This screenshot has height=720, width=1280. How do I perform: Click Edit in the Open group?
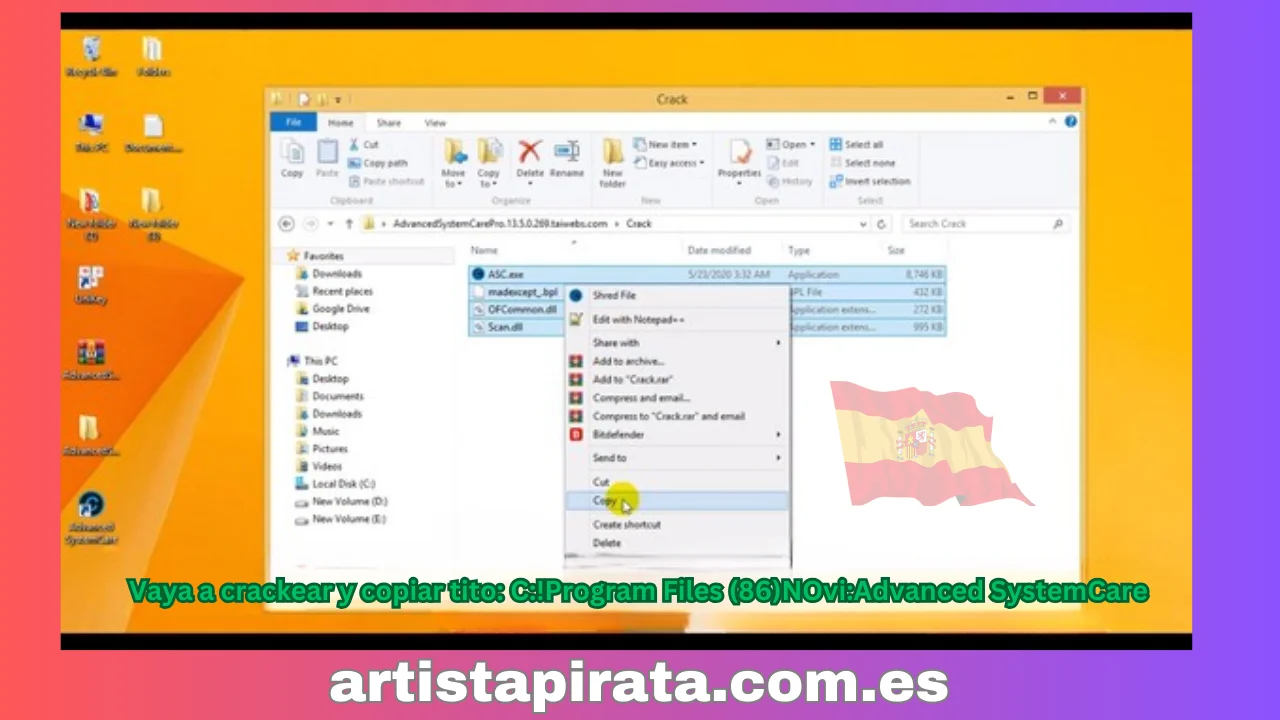pyautogui.click(x=784, y=163)
